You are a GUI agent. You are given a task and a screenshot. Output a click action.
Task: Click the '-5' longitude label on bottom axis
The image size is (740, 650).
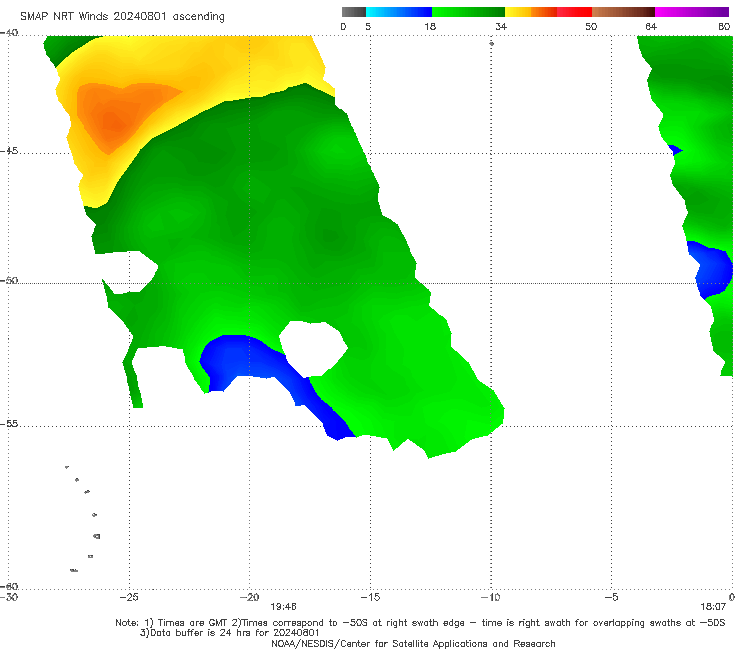pyautogui.click(x=611, y=597)
